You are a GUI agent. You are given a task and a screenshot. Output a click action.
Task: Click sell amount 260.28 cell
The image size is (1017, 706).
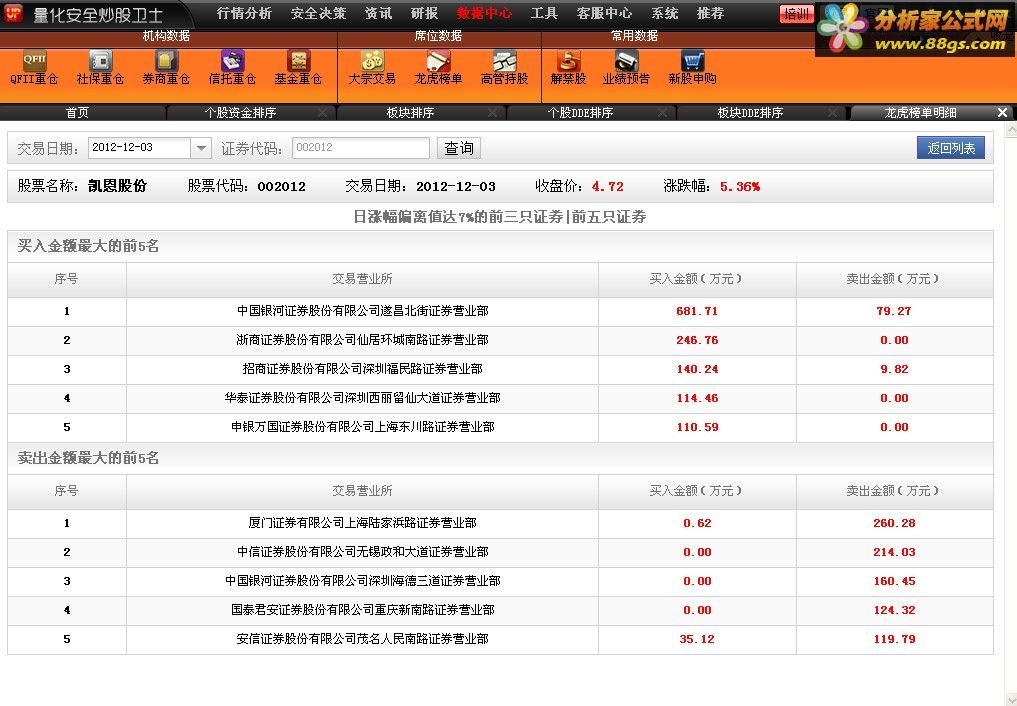tap(894, 523)
